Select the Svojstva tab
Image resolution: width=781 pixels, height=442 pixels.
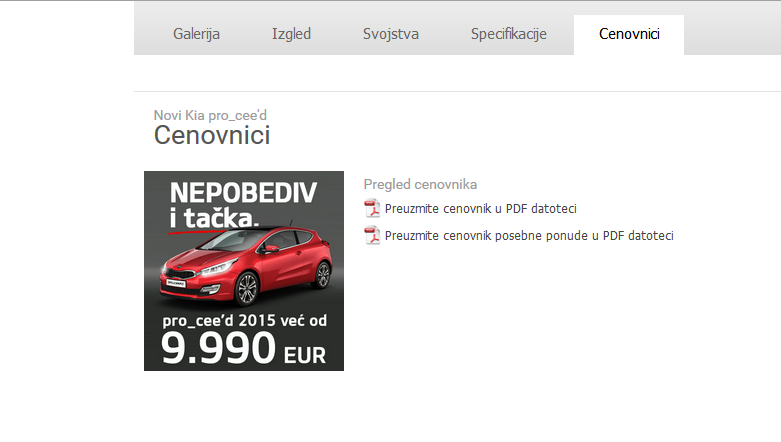390,34
